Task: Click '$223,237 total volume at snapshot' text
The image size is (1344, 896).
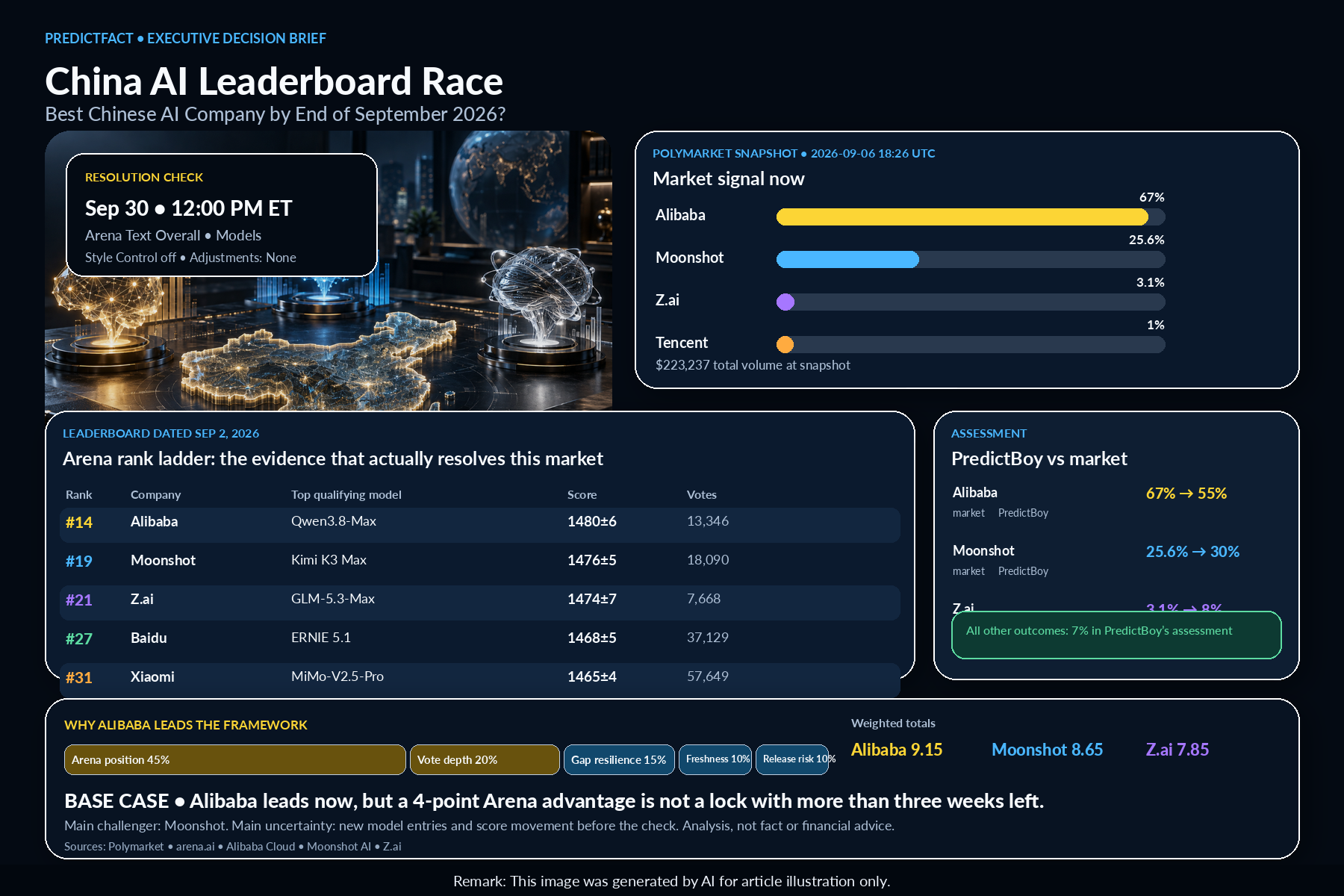Action: (753, 365)
